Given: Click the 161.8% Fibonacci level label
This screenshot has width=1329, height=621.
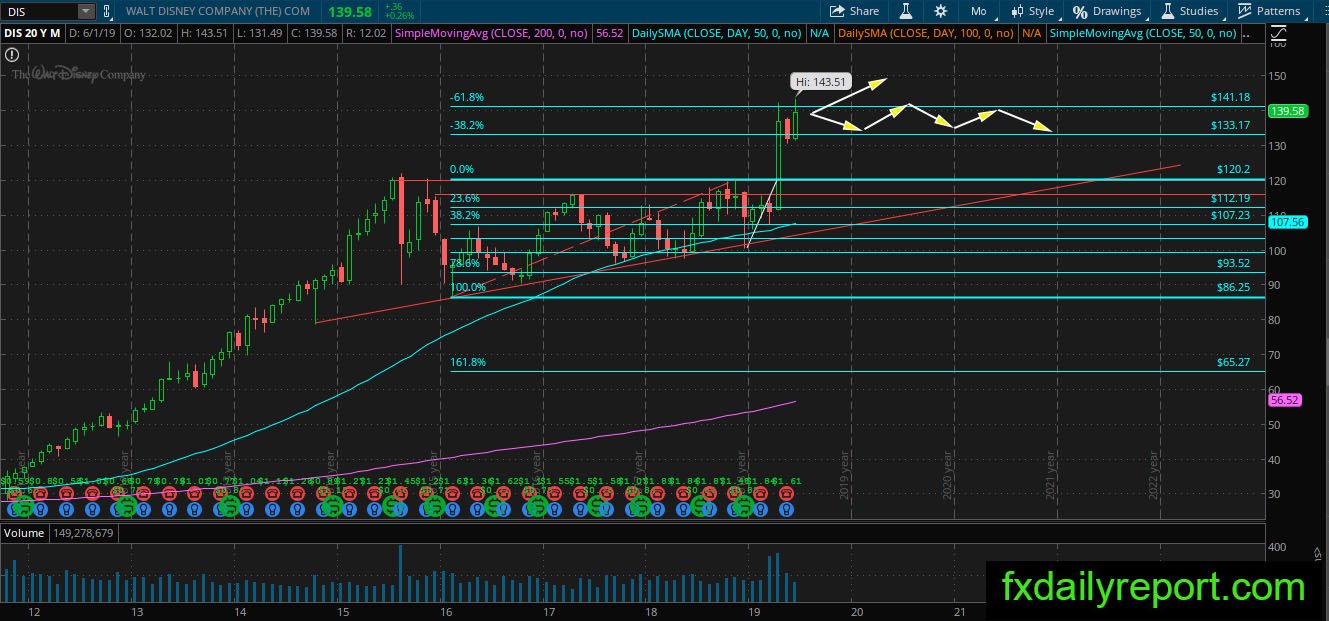Looking at the screenshot, I should [x=468, y=362].
